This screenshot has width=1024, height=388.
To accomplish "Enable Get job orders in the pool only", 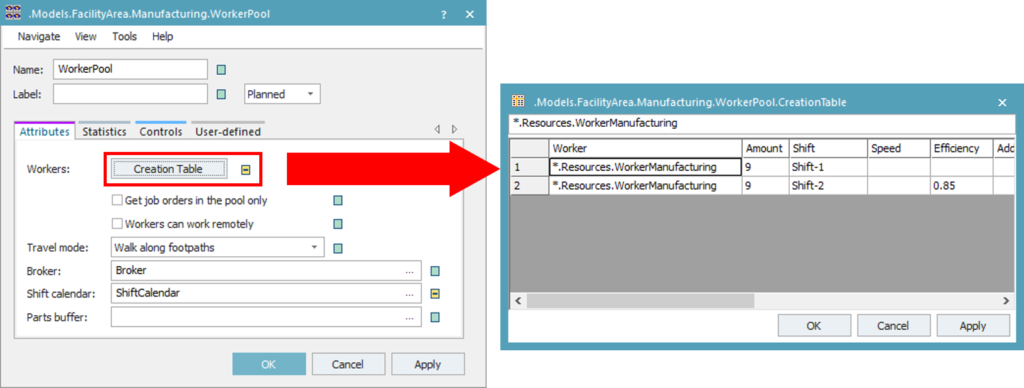I will tap(118, 201).
